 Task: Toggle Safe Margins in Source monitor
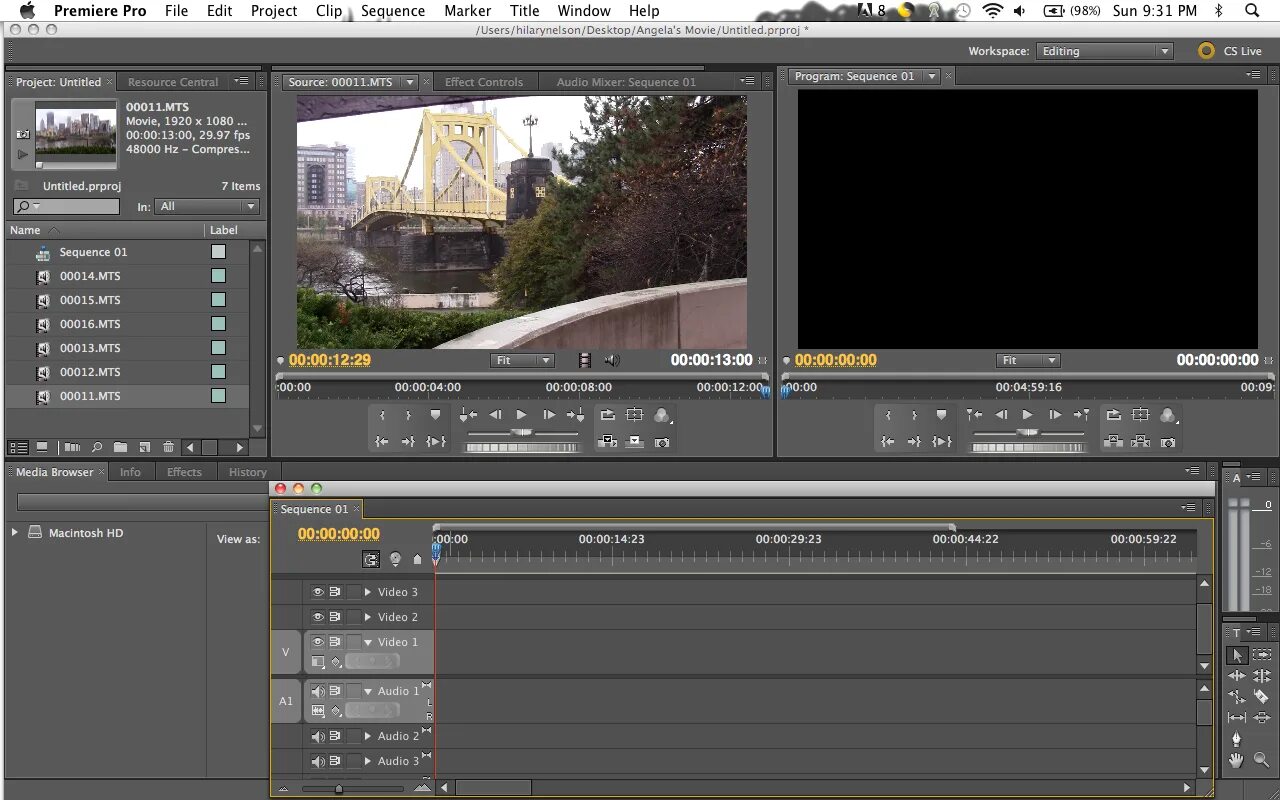pos(634,414)
